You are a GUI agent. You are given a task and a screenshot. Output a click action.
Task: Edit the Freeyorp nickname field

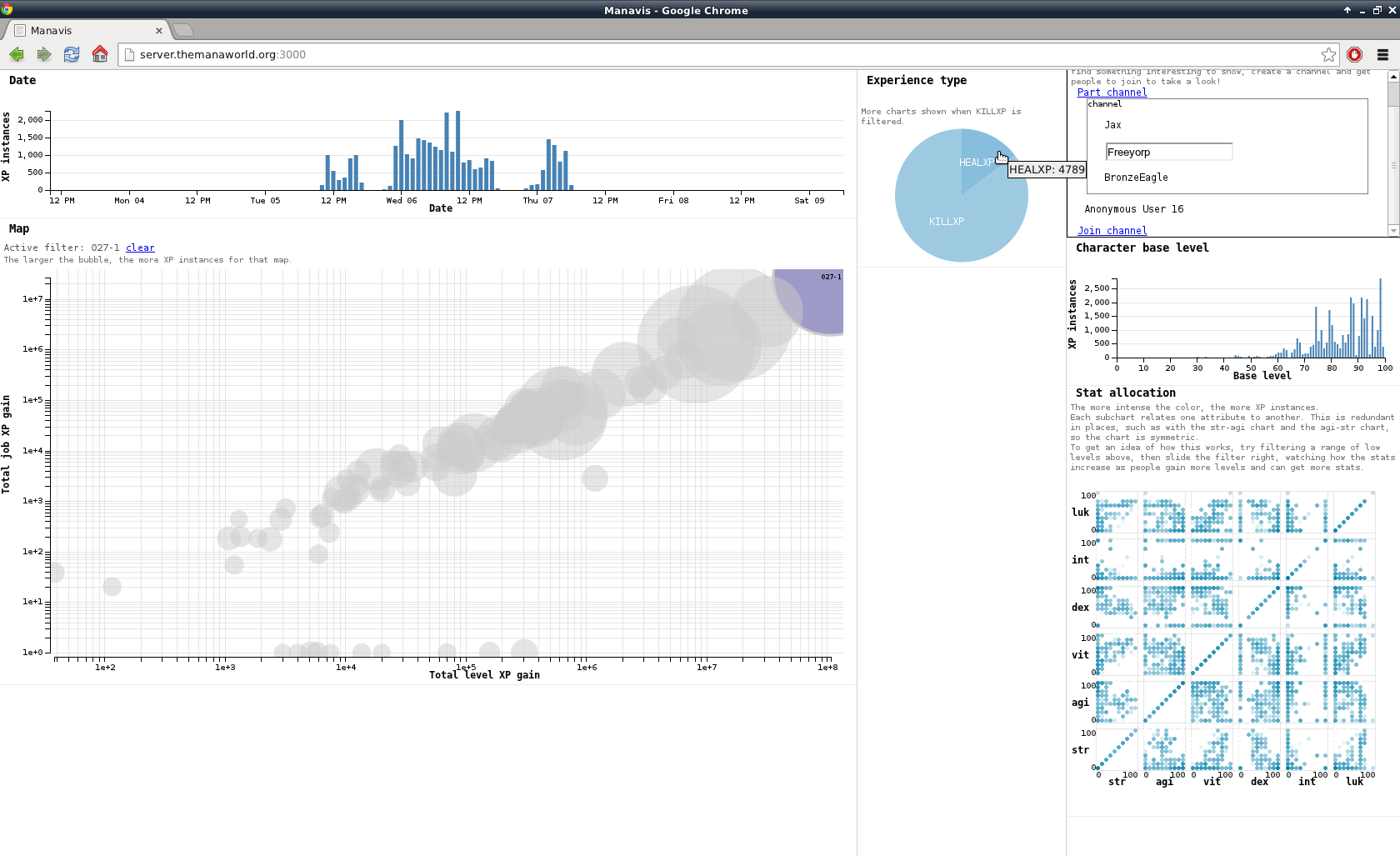(x=1169, y=152)
